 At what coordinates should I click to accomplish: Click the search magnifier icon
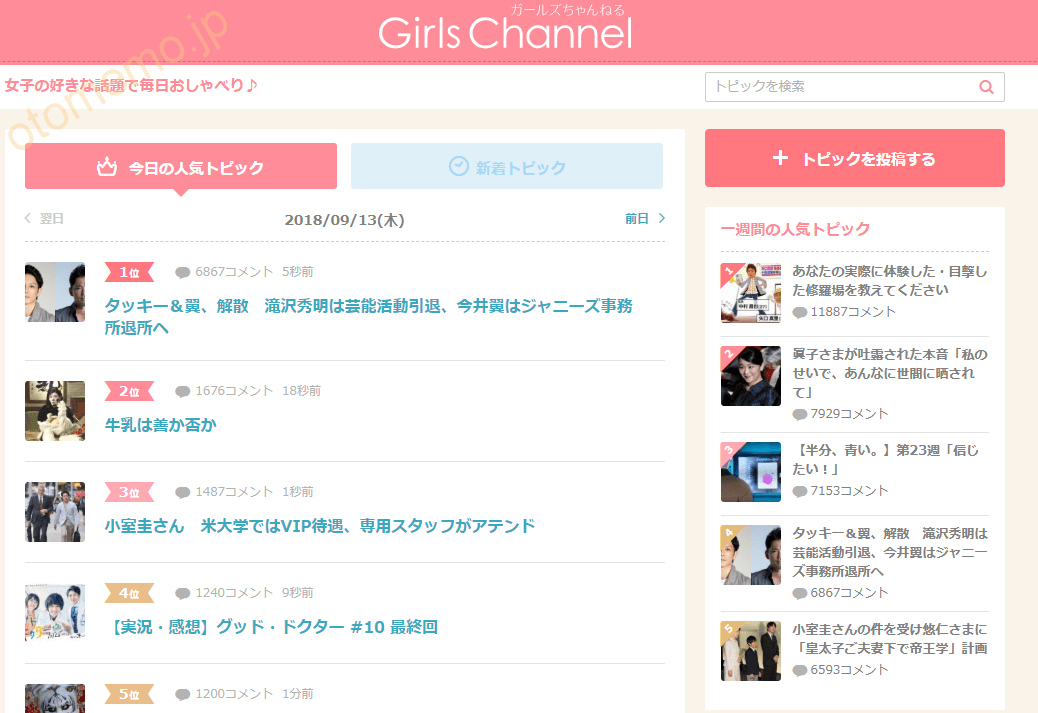click(x=986, y=87)
